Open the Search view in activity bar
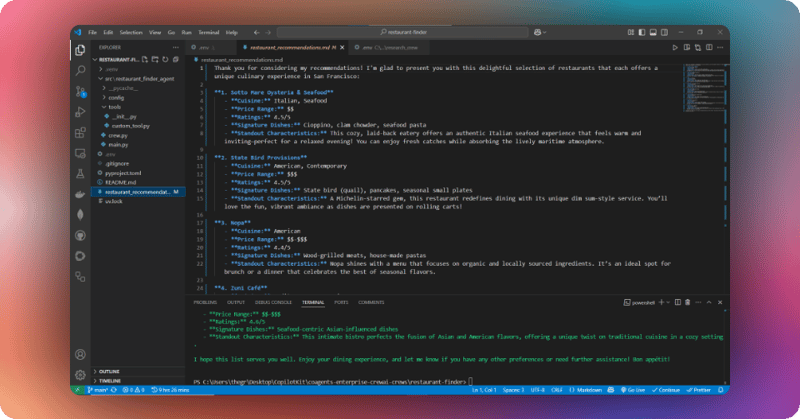 coord(80,70)
